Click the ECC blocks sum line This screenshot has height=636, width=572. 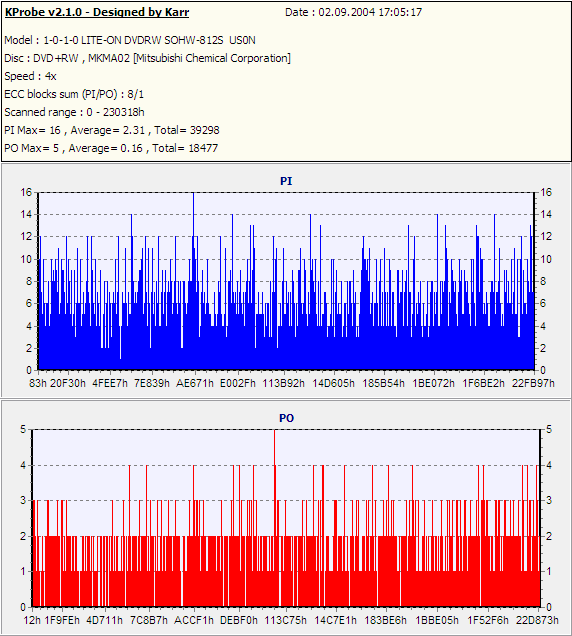[x=74, y=94]
